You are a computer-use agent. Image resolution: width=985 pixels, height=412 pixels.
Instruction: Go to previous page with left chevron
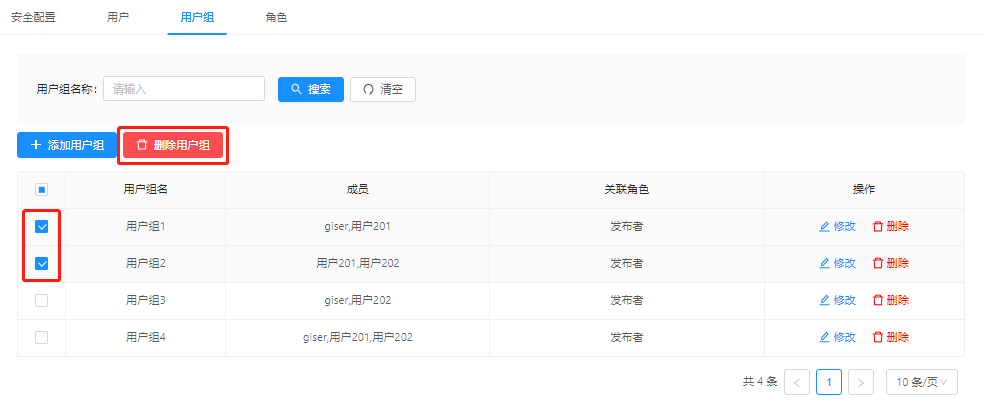pos(797,382)
